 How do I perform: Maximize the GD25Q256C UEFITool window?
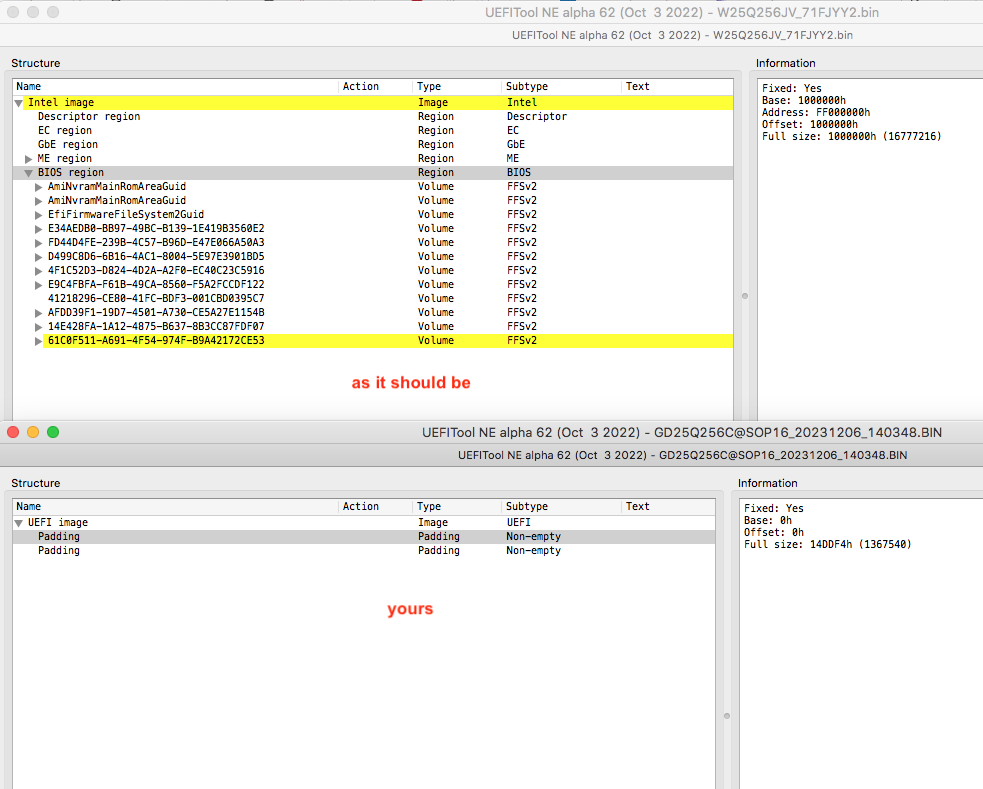pos(53,432)
